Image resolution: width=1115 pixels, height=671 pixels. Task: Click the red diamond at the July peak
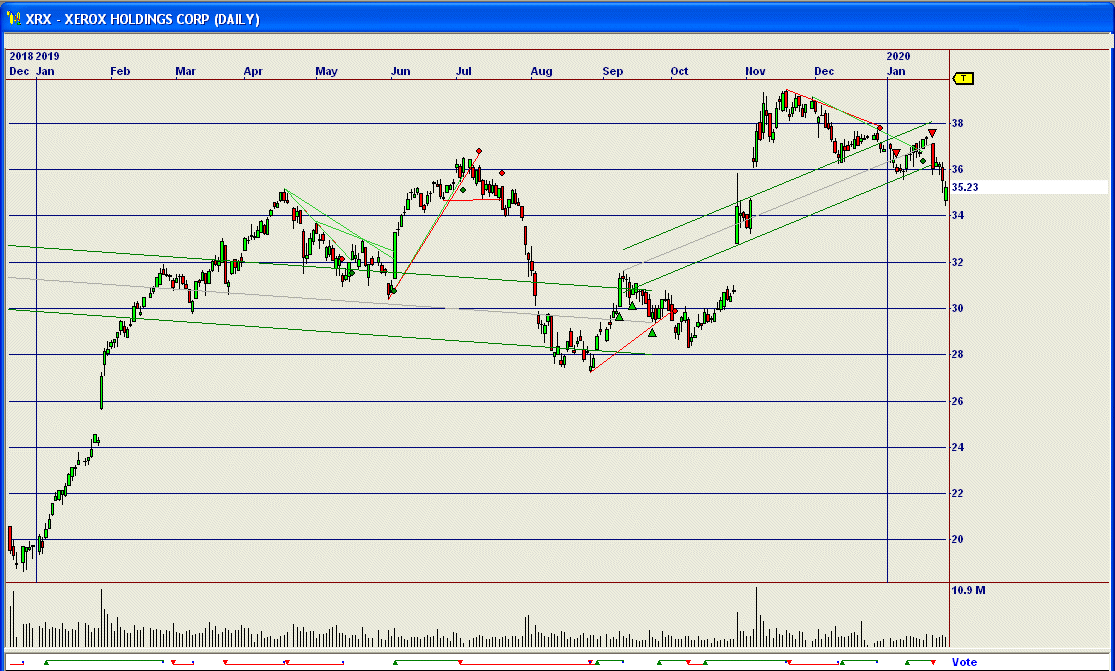tap(479, 152)
